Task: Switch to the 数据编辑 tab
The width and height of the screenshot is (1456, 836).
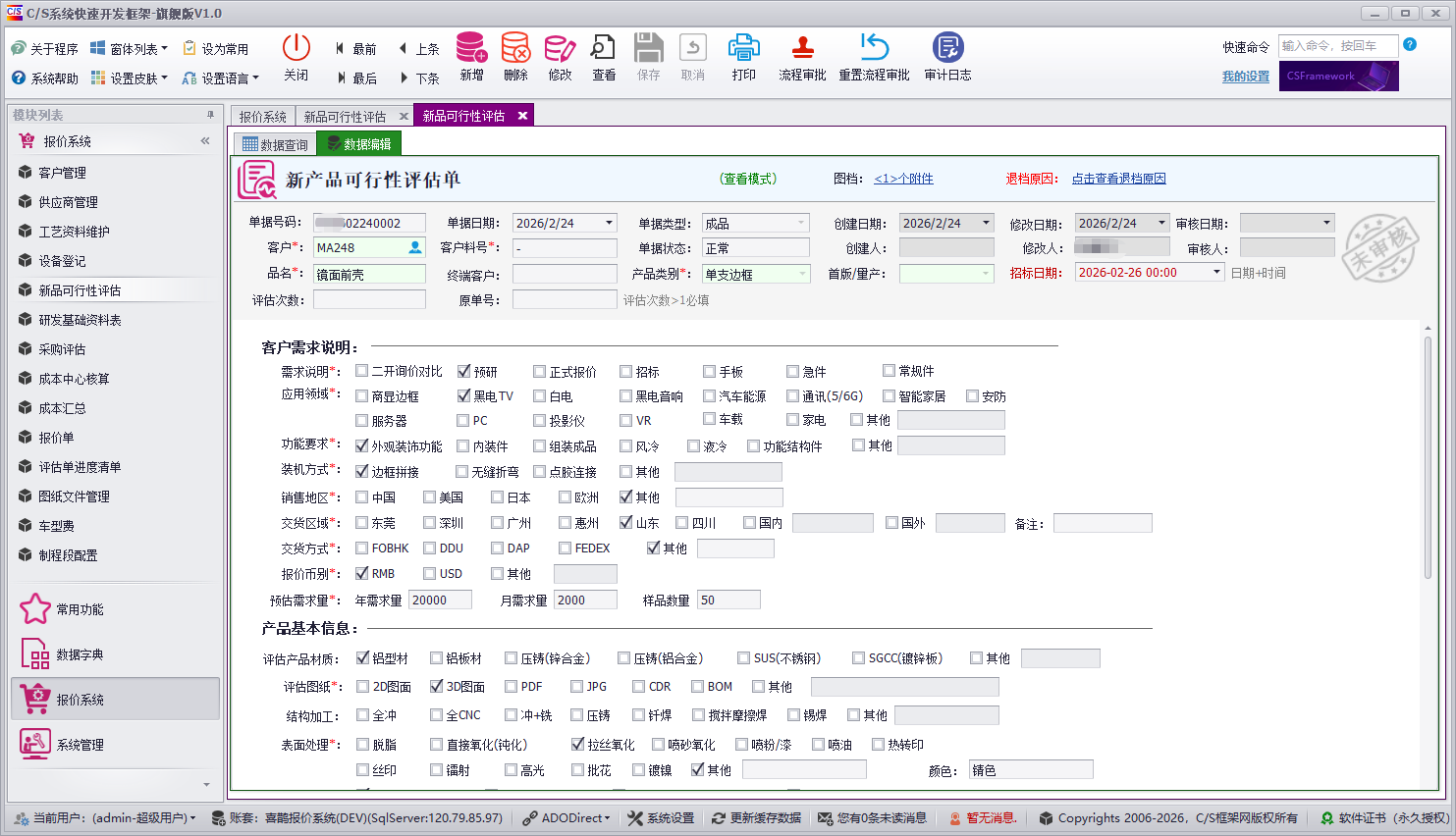Action: point(358,144)
